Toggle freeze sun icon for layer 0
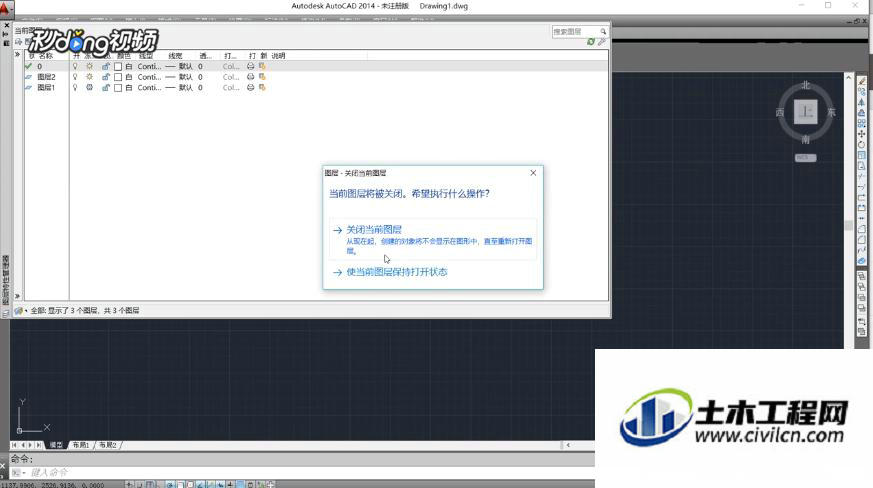Screen dimensions: 873x488 (x=89, y=66)
